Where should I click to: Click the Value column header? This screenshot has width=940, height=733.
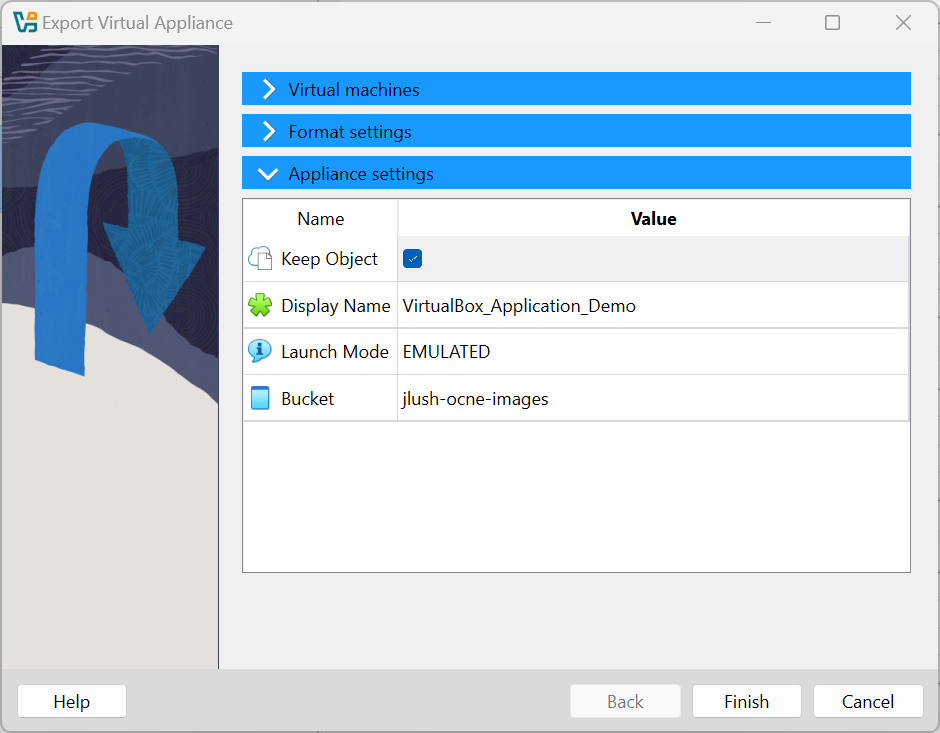653,219
